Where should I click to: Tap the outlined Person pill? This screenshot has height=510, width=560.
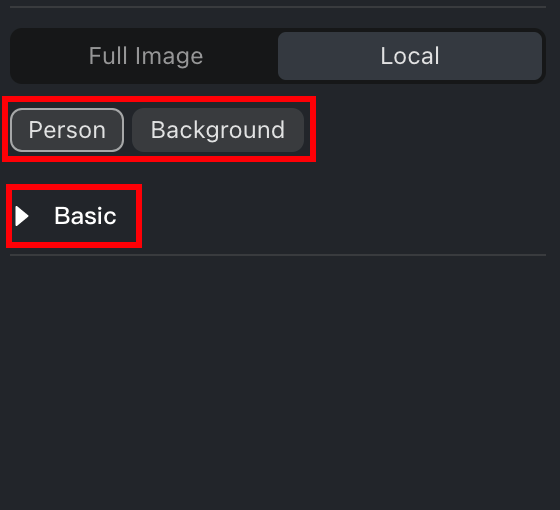[67, 130]
